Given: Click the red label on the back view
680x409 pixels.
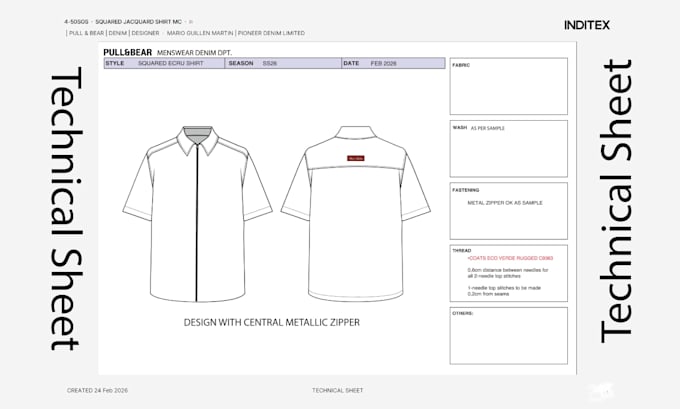Looking at the screenshot, I should click(356, 158).
